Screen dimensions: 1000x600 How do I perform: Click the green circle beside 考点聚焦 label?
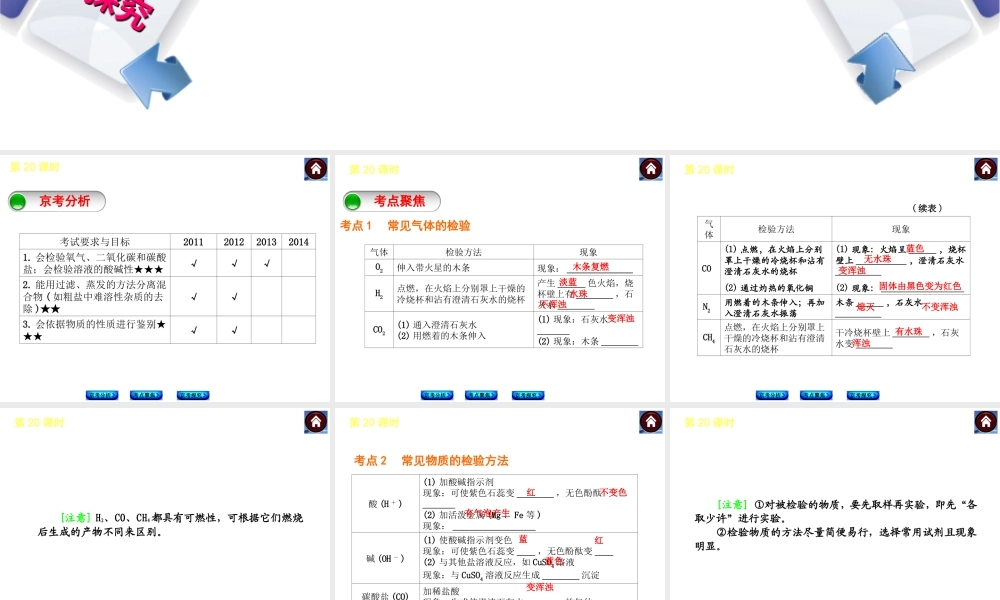pos(353,202)
